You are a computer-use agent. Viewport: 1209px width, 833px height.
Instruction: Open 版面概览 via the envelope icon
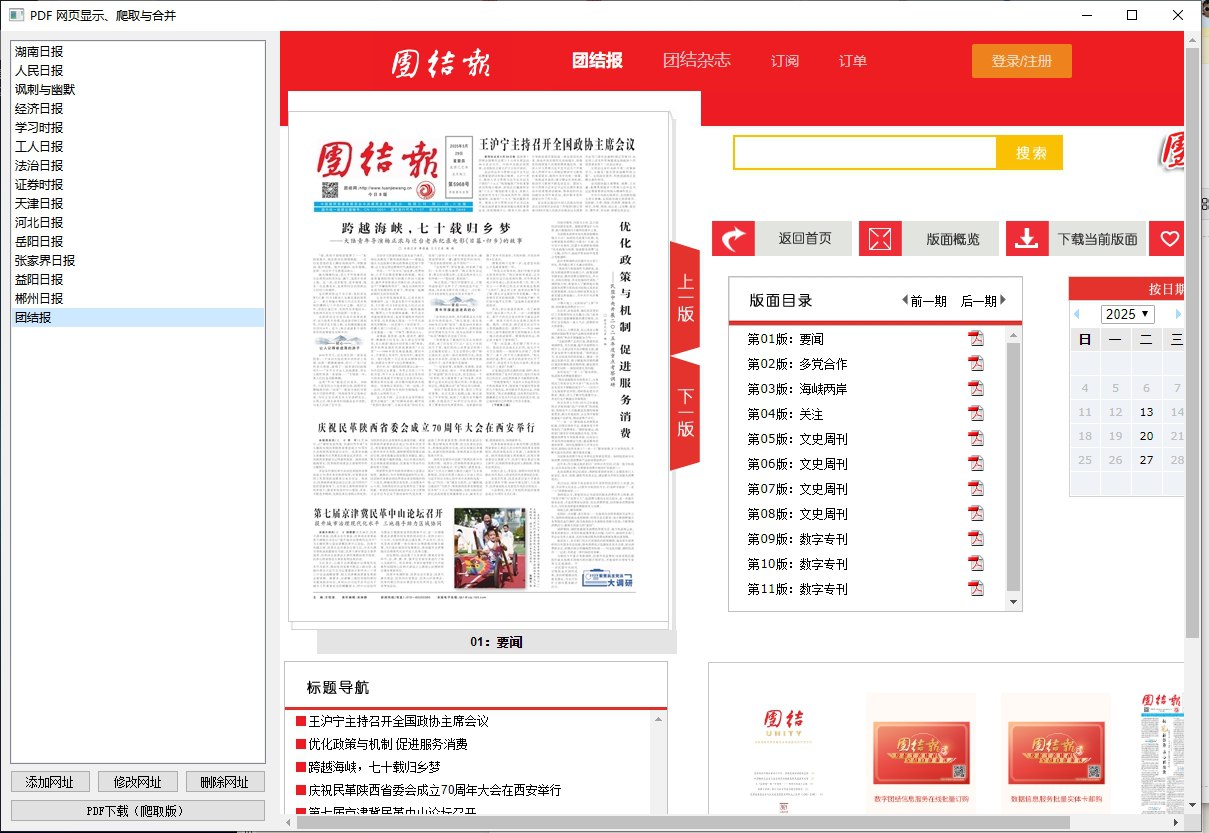(880, 238)
